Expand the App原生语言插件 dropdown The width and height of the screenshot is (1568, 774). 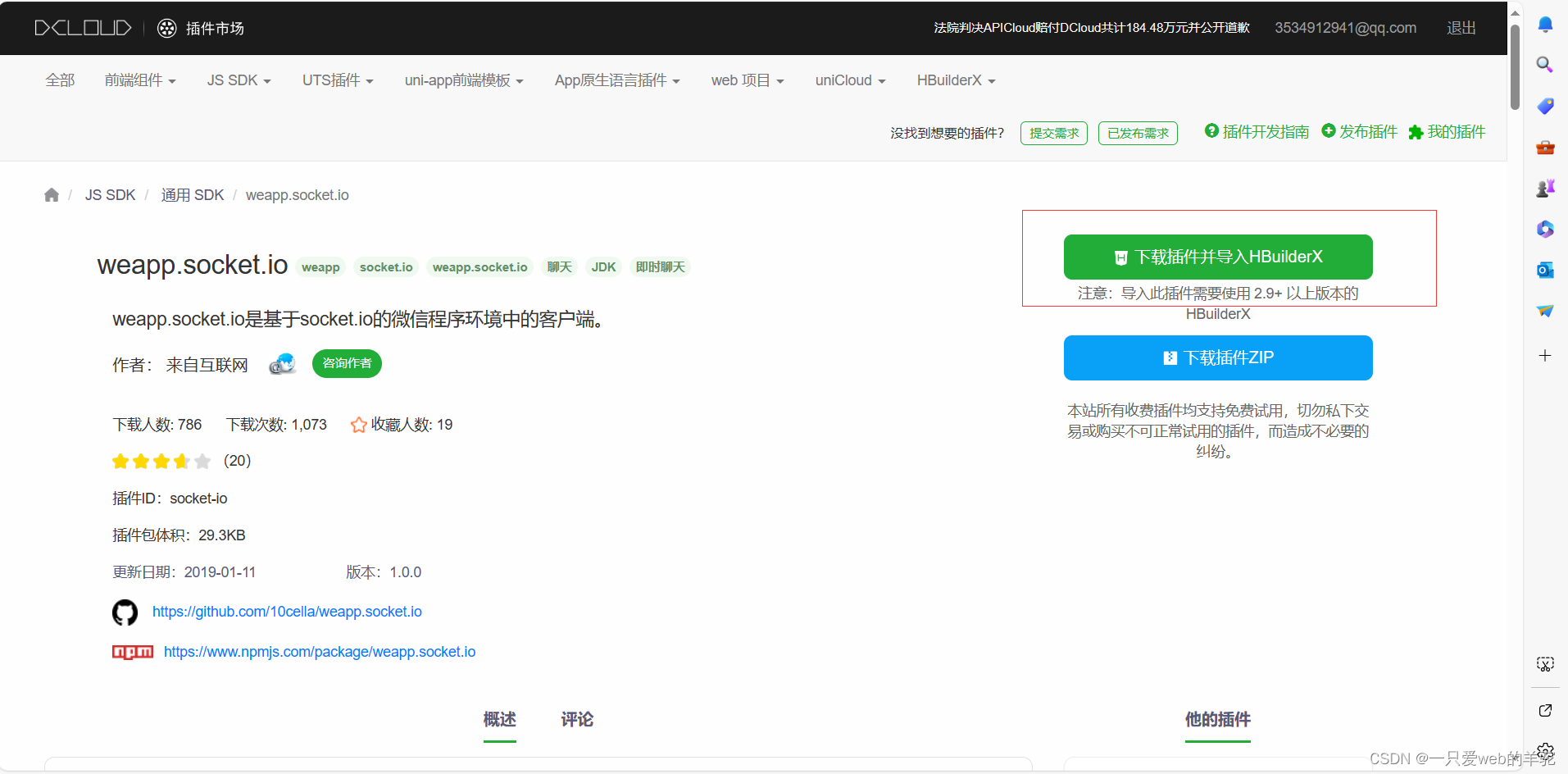pos(617,80)
